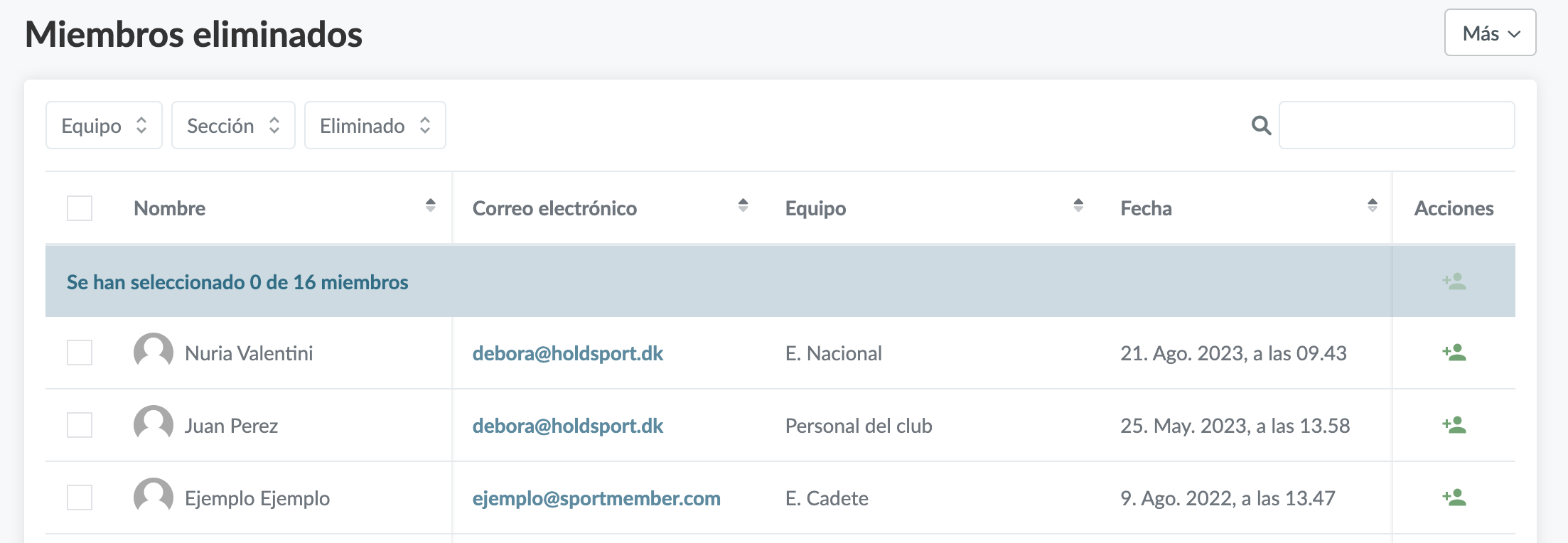This screenshot has height=543, width=1568.
Task: Click bulk restore icon in selection bar
Action: click(1454, 281)
